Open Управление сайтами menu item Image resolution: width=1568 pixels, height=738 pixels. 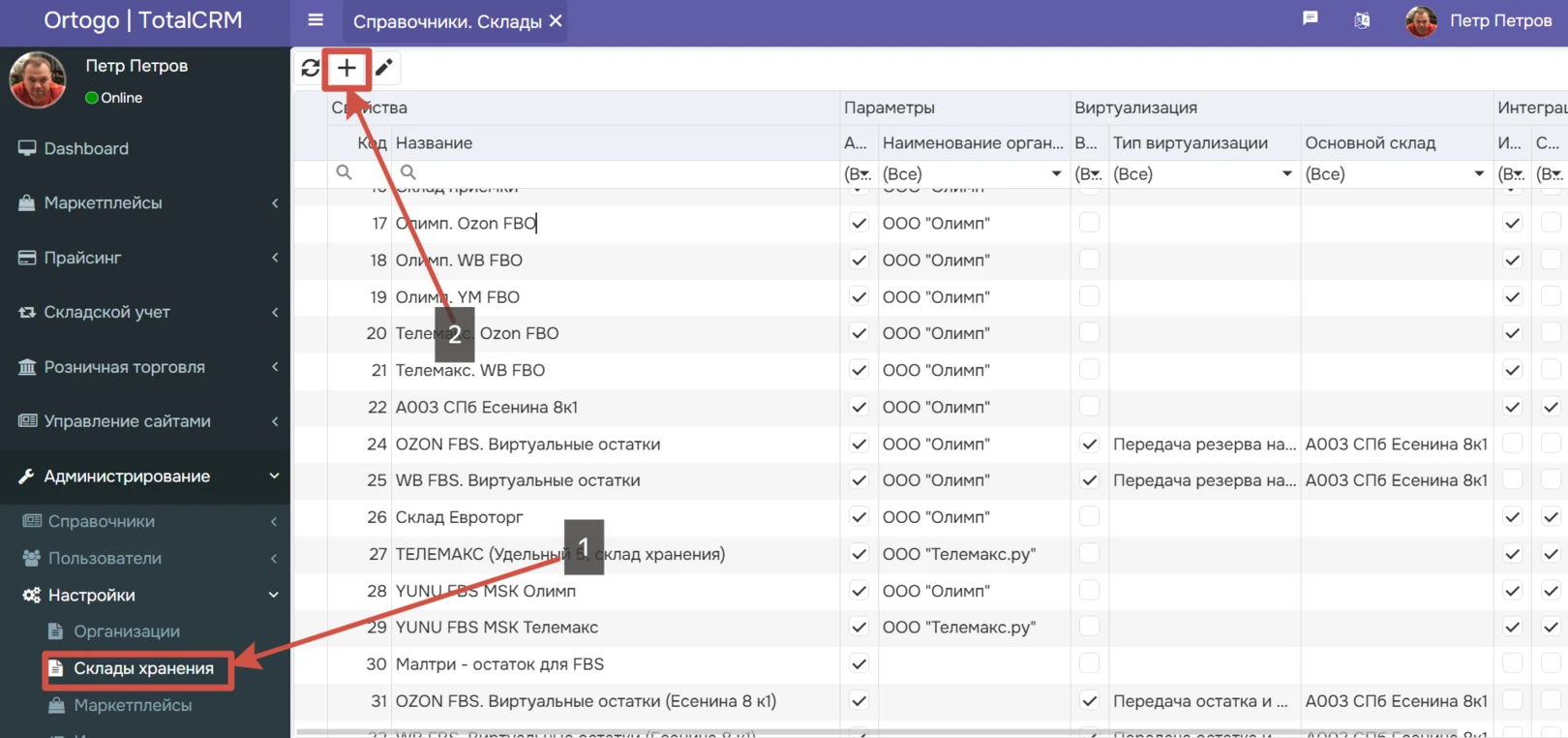pyautogui.click(x=145, y=421)
